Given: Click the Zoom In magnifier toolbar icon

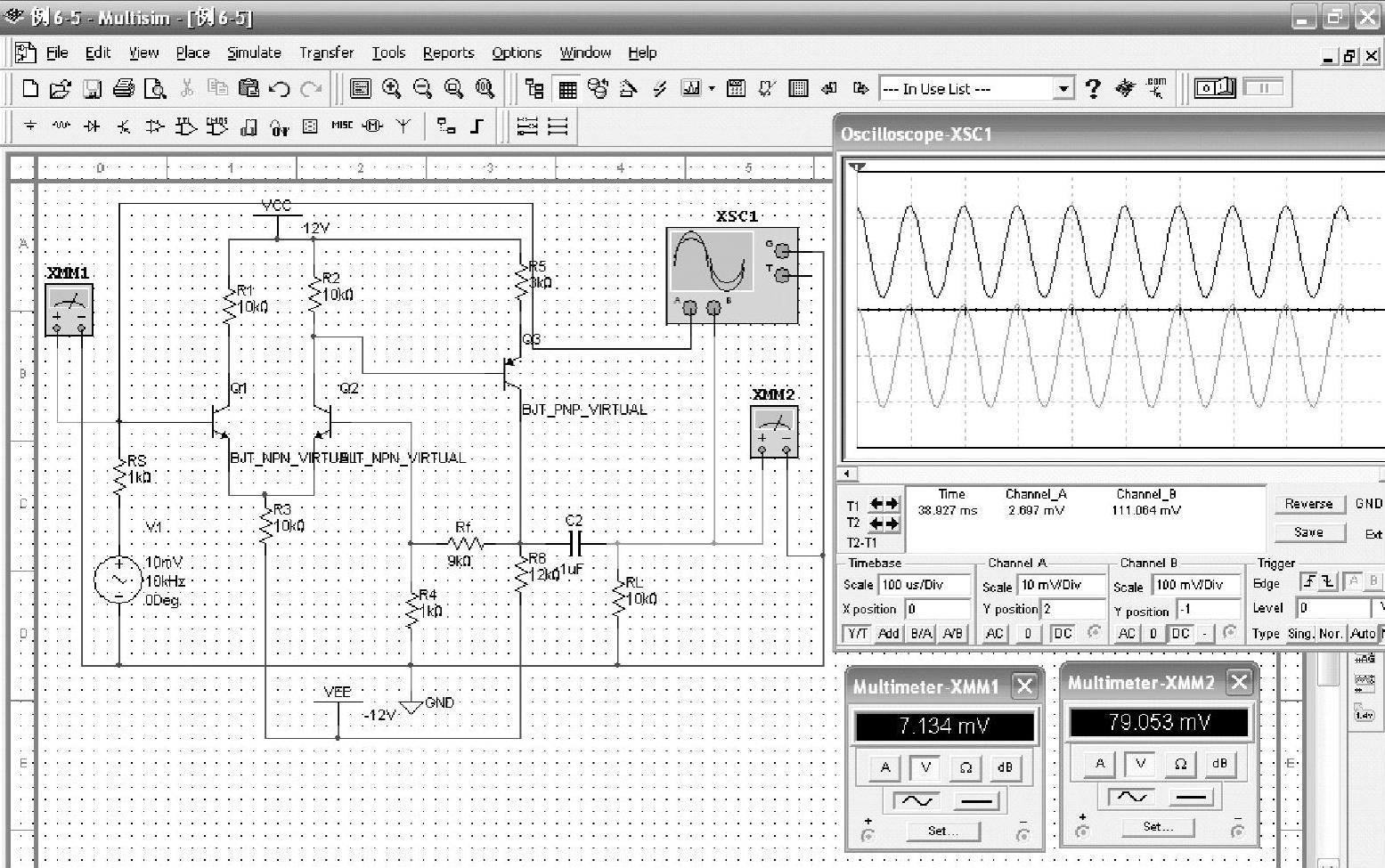Looking at the screenshot, I should point(391,88).
